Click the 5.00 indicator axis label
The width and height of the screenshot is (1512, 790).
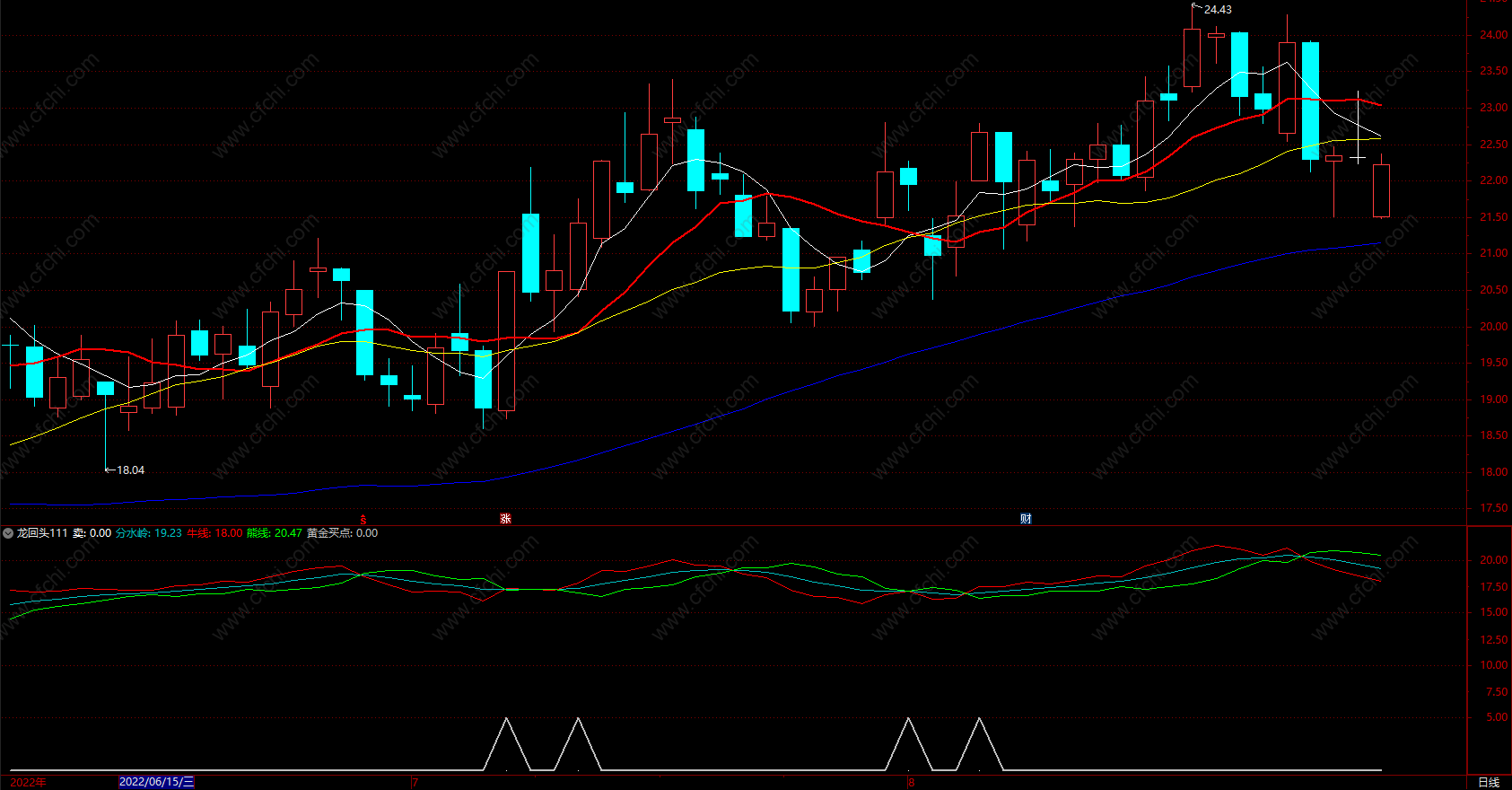(x=1497, y=717)
